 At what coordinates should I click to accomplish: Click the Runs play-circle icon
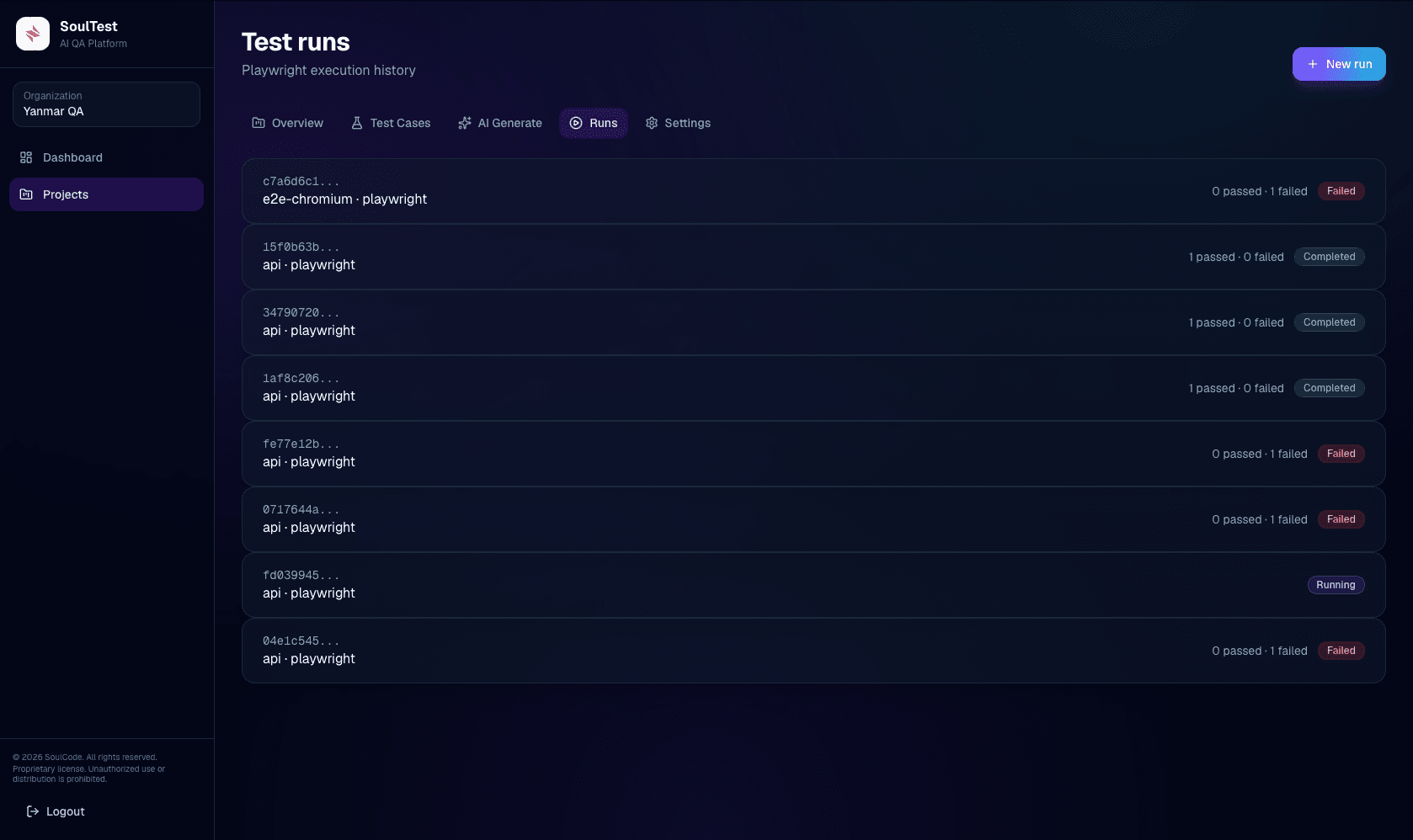(576, 123)
